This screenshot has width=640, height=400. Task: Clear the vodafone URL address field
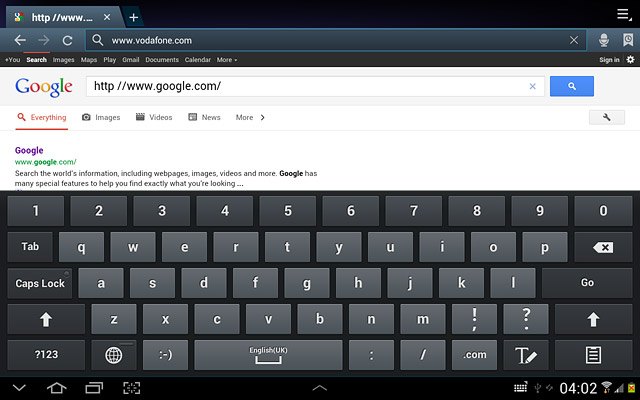click(574, 40)
